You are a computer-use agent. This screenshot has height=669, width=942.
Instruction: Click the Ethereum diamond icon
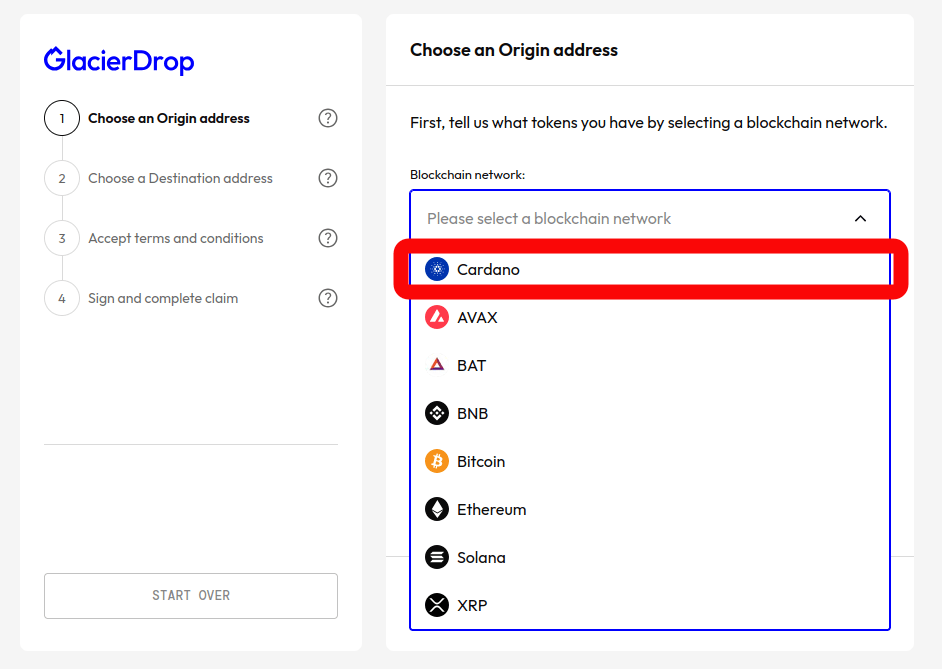point(437,509)
